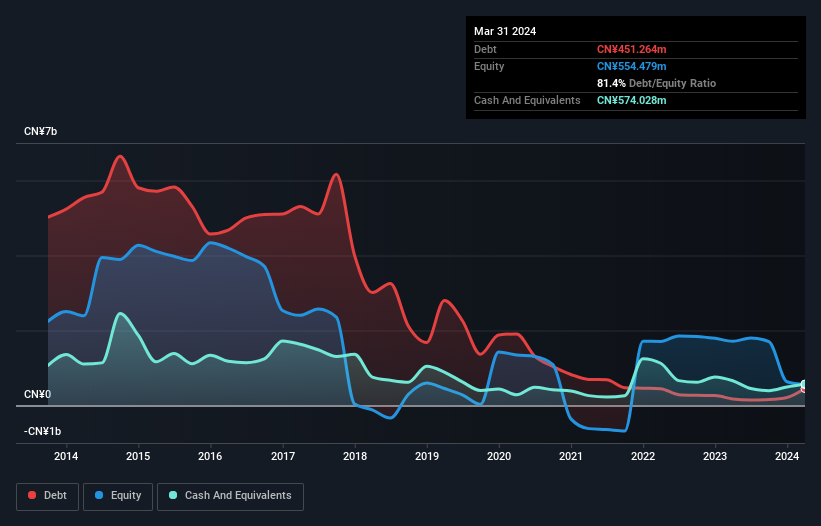The image size is (821, 526).
Task: Select the 2021 x-axis label
Action: 571,456
